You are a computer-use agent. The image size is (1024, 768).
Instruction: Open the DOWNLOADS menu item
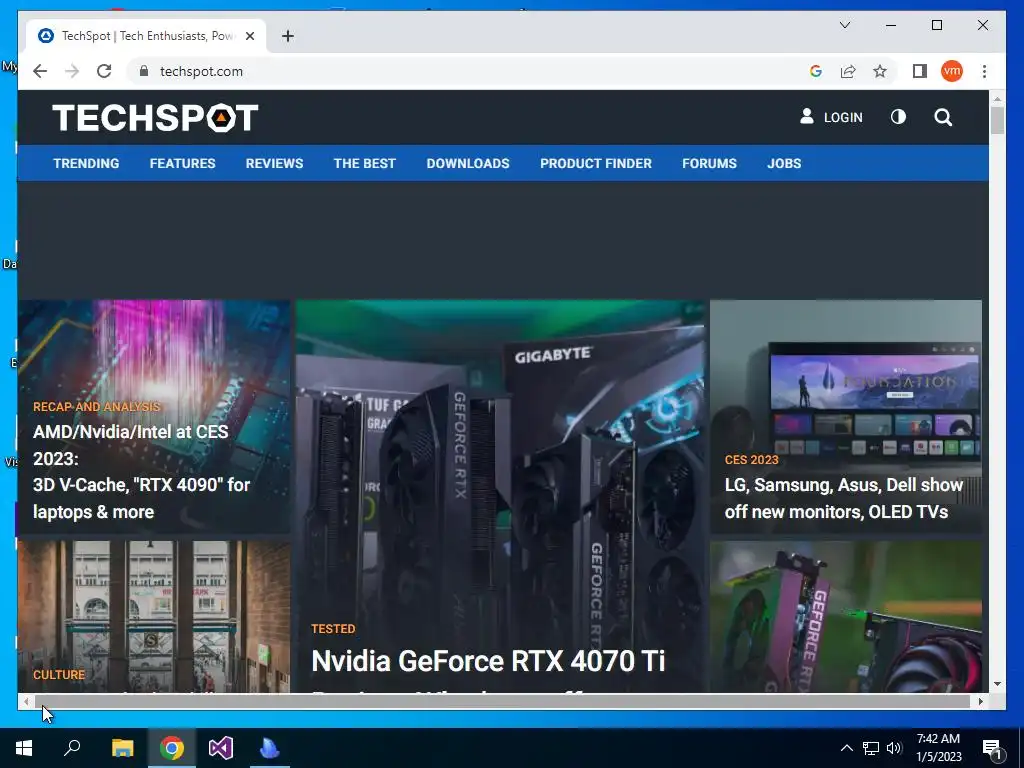(x=468, y=163)
